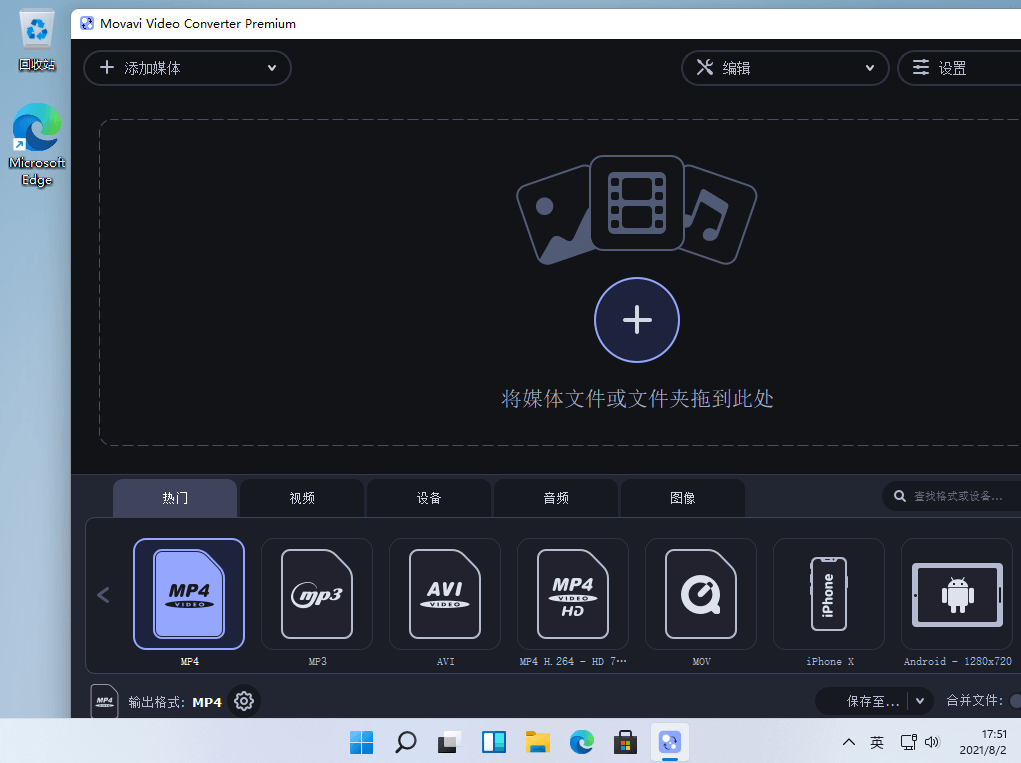Click the large plus add-media button
Image resolution: width=1021 pixels, height=763 pixels.
637,320
